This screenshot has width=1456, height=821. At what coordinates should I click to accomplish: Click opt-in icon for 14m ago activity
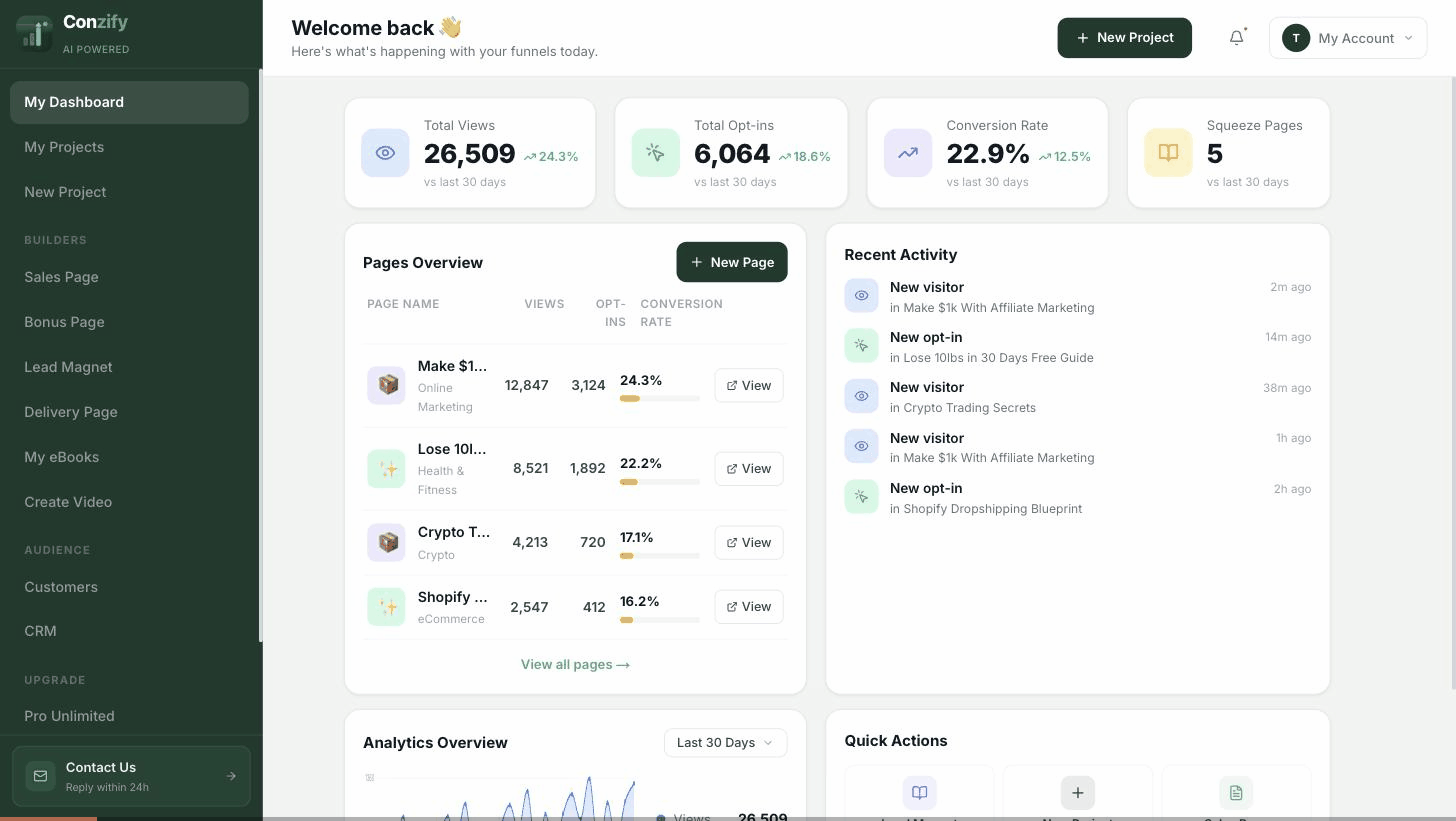(861, 346)
